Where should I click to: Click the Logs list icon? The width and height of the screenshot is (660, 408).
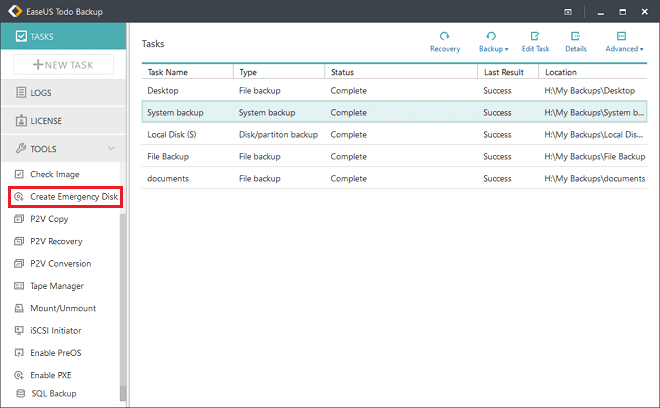point(21,92)
